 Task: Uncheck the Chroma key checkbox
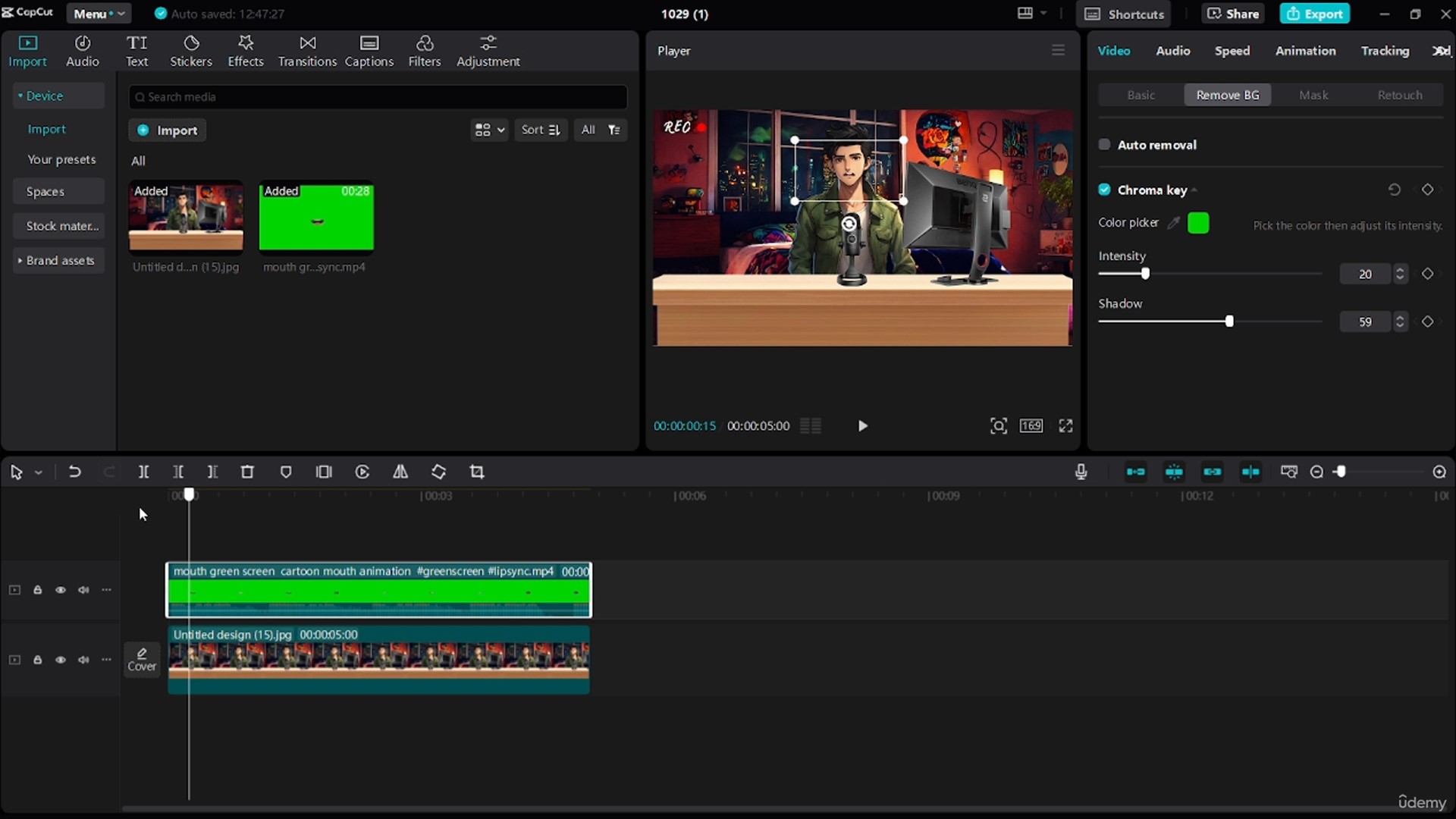pyautogui.click(x=1104, y=190)
